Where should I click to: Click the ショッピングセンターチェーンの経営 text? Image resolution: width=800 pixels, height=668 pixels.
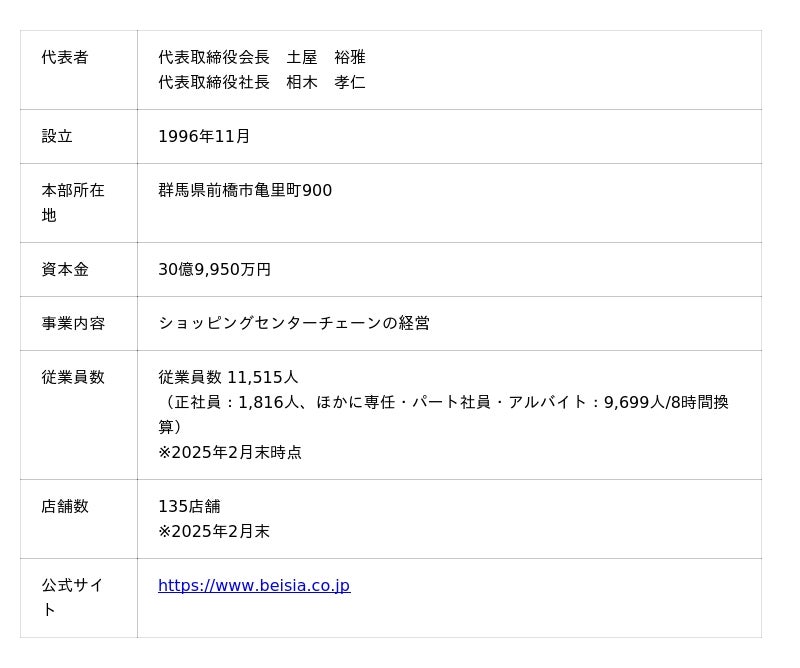tap(294, 324)
